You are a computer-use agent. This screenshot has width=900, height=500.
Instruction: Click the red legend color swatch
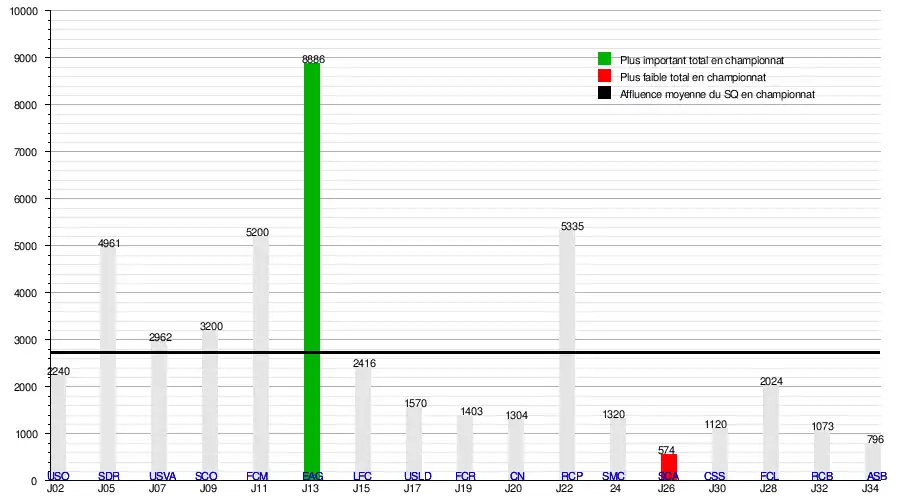pyautogui.click(x=604, y=76)
